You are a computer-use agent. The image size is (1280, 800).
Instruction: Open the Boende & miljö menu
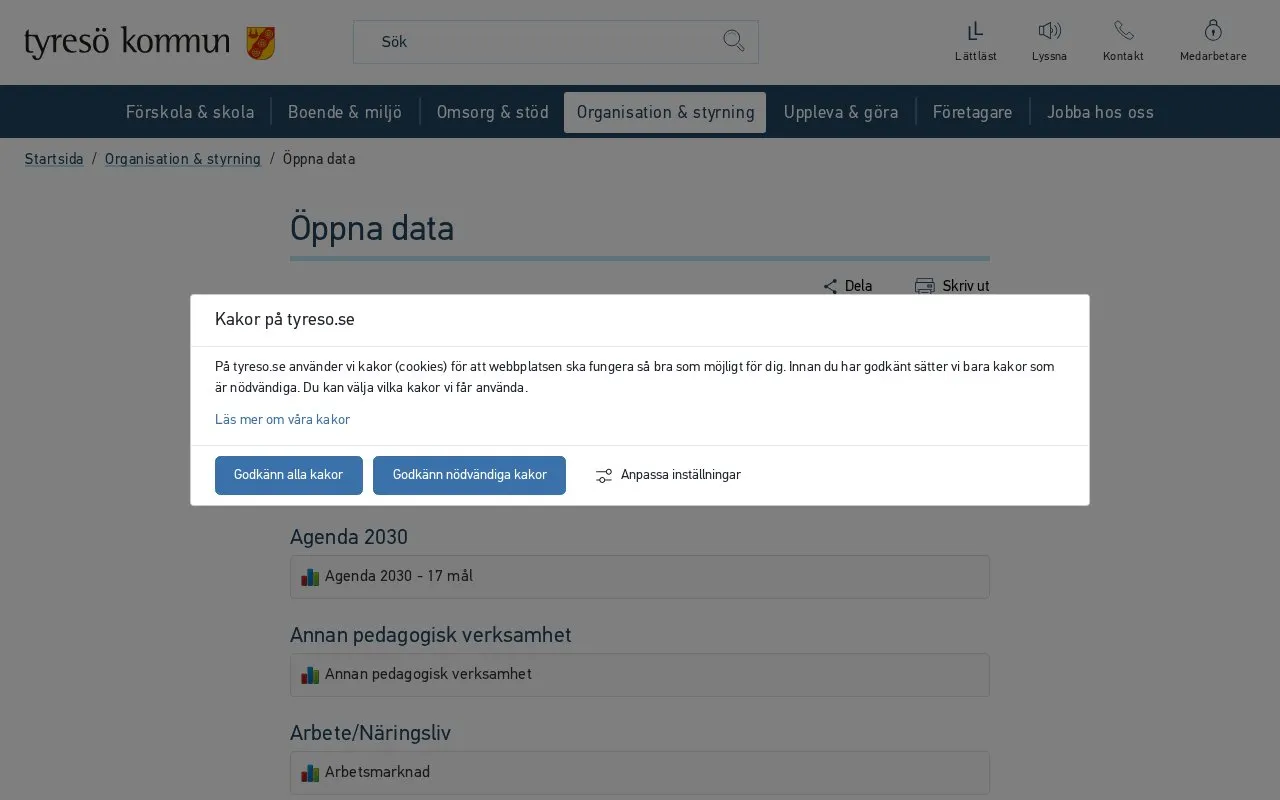tap(345, 112)
